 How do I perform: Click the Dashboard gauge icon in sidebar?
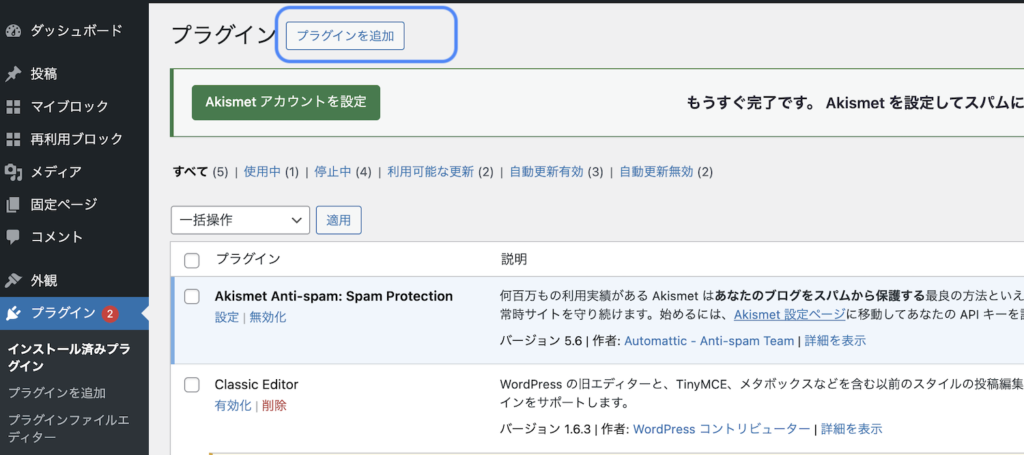(x=13, y=31)
